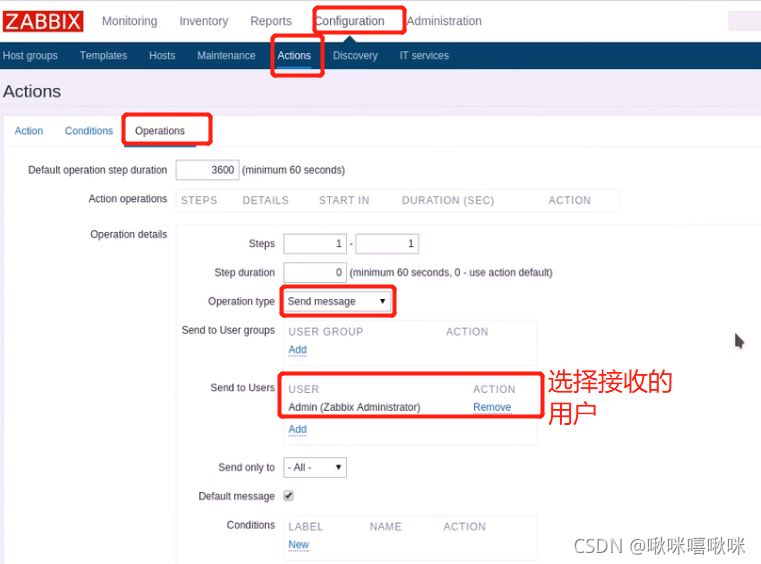Focus the Steps to field

pos(387,244)
